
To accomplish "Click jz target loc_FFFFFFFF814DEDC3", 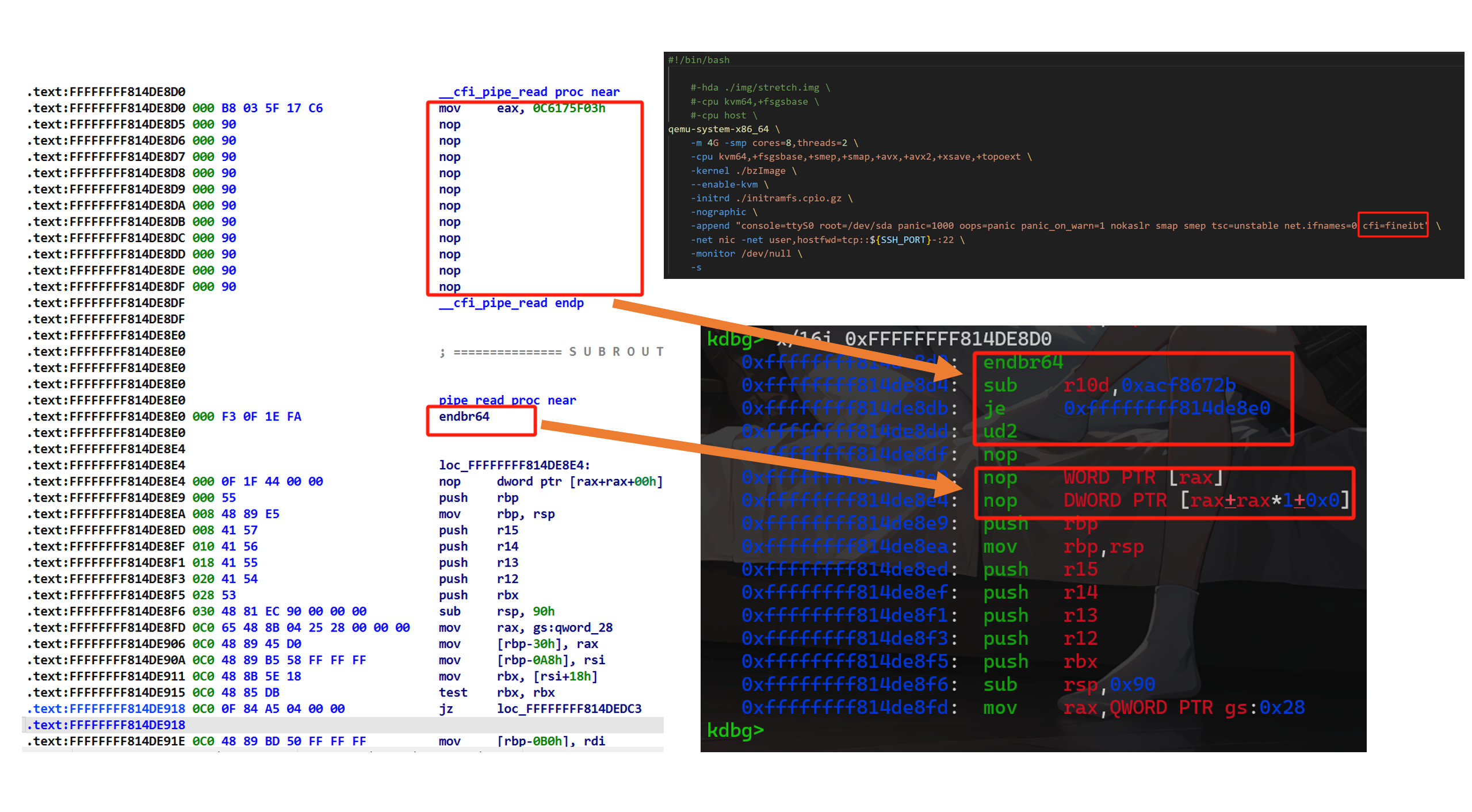I will (x=568, y=708).
